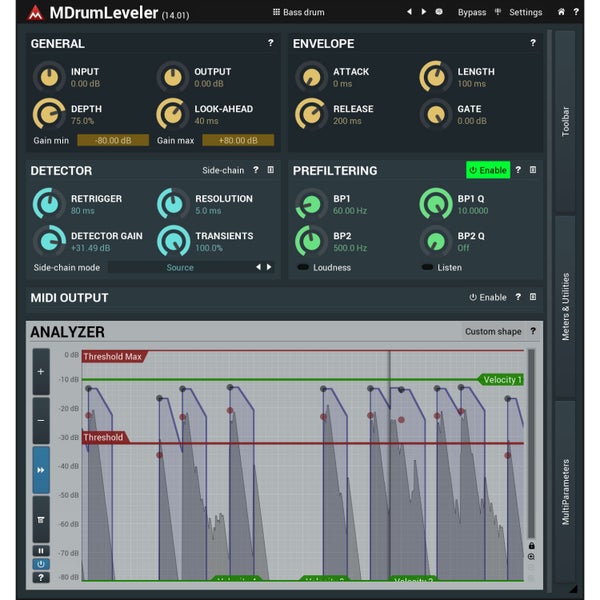Screen dimensions: 600x600
Task: Toggle the Listen switch
Action: tap(427, 267)
